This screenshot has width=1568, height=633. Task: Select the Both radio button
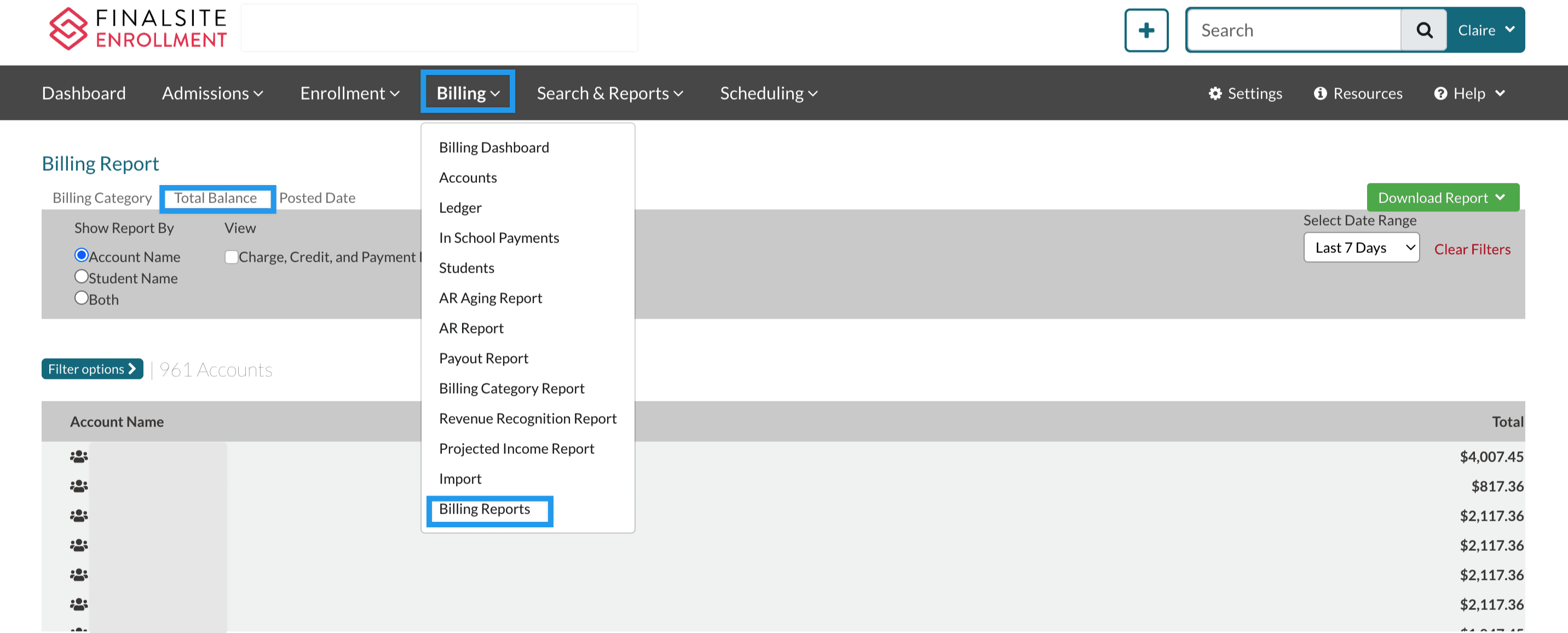tap(82, 298)
